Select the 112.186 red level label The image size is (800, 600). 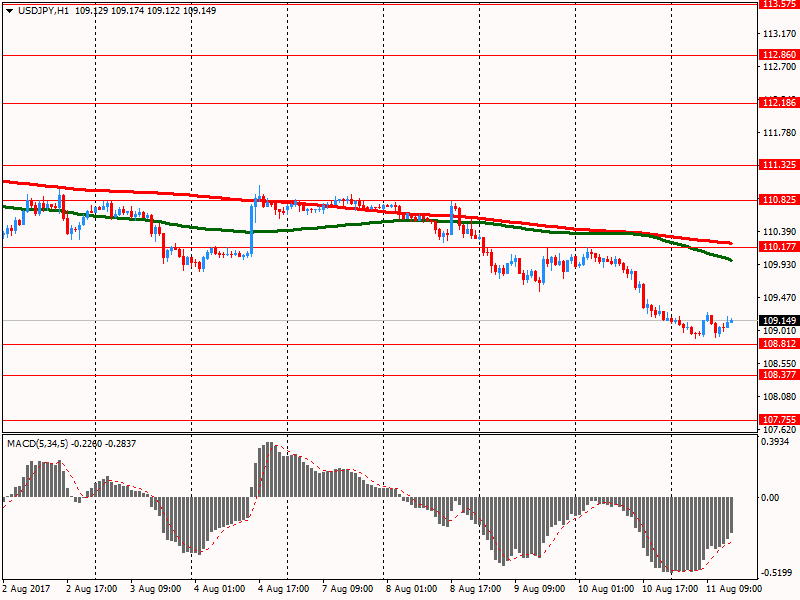click(779, 103)
